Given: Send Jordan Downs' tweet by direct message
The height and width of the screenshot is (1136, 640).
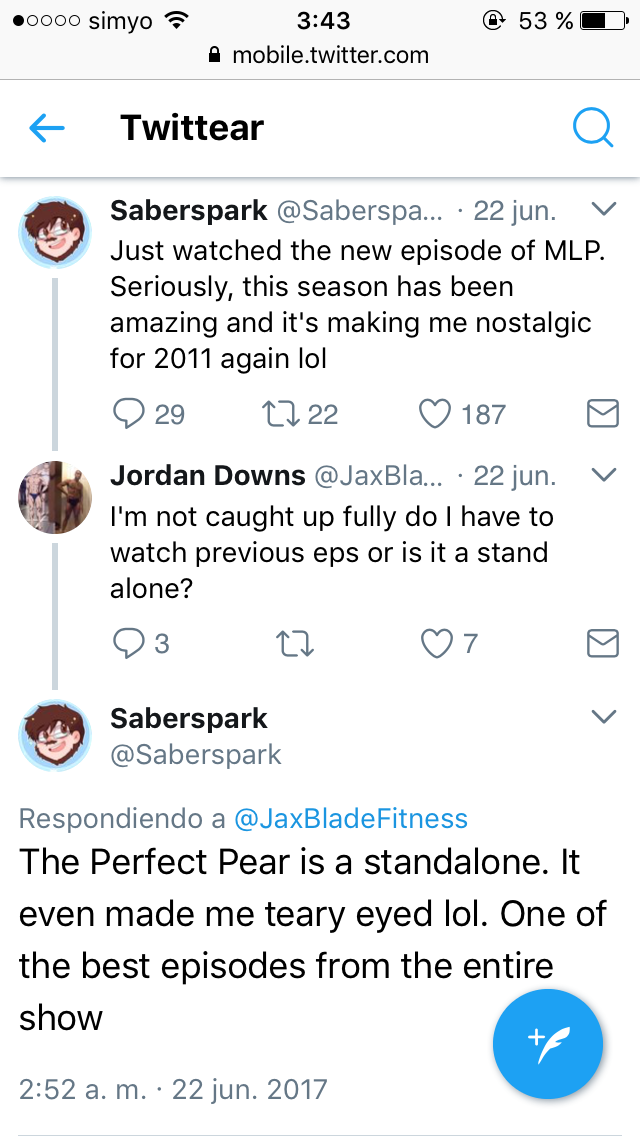Looking at the screenshot, I should [602, 644].
